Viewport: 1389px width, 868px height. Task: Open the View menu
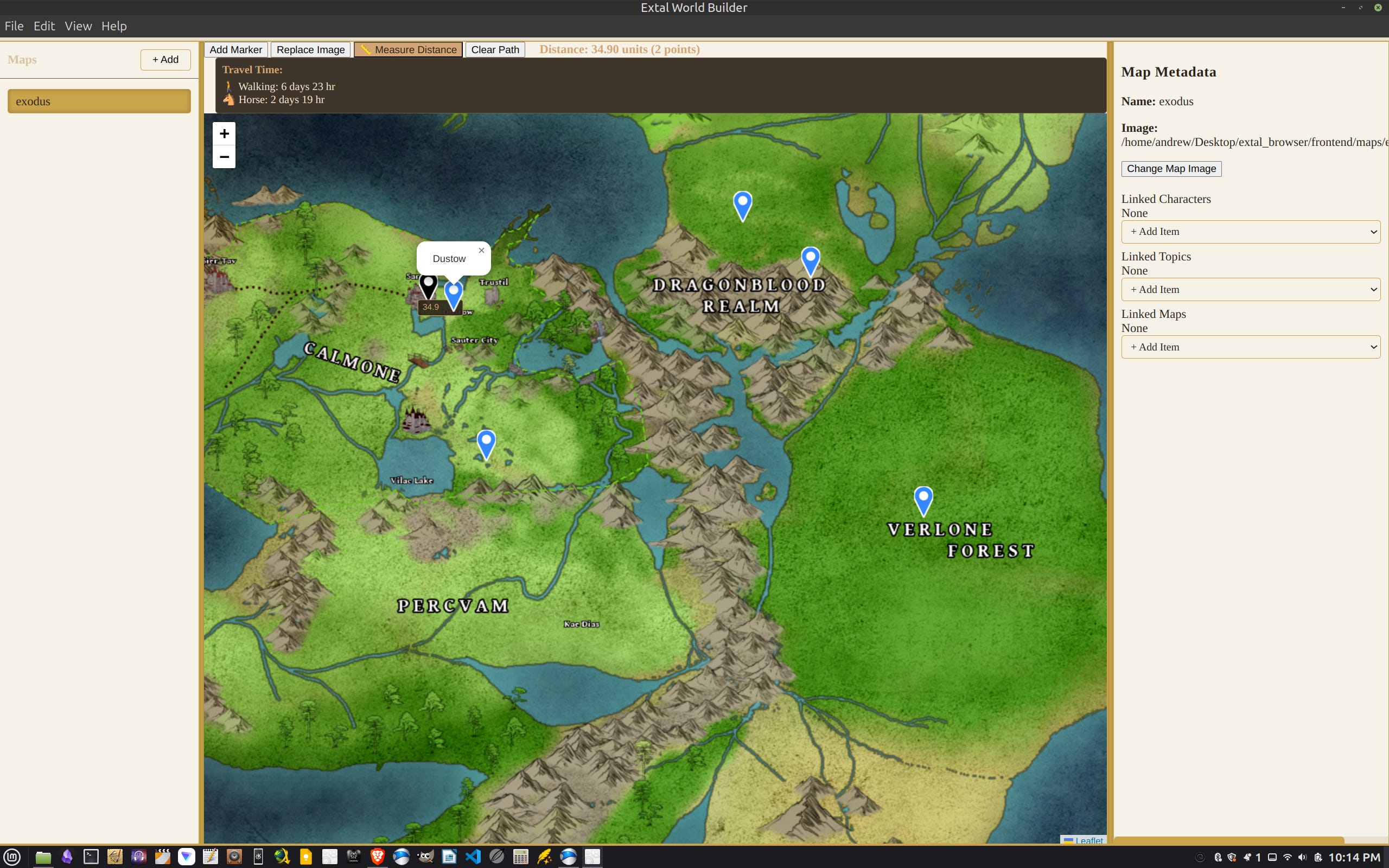point(78,26)
